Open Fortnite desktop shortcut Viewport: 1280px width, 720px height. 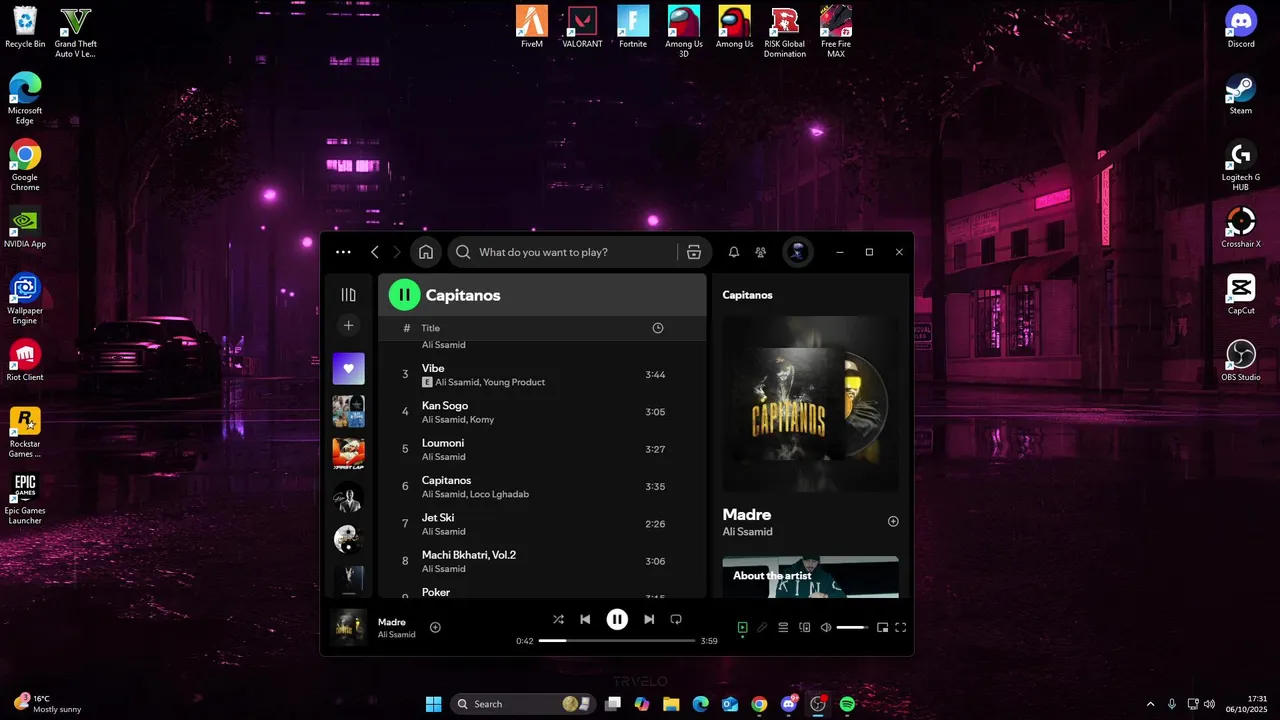tap(633, 27)
